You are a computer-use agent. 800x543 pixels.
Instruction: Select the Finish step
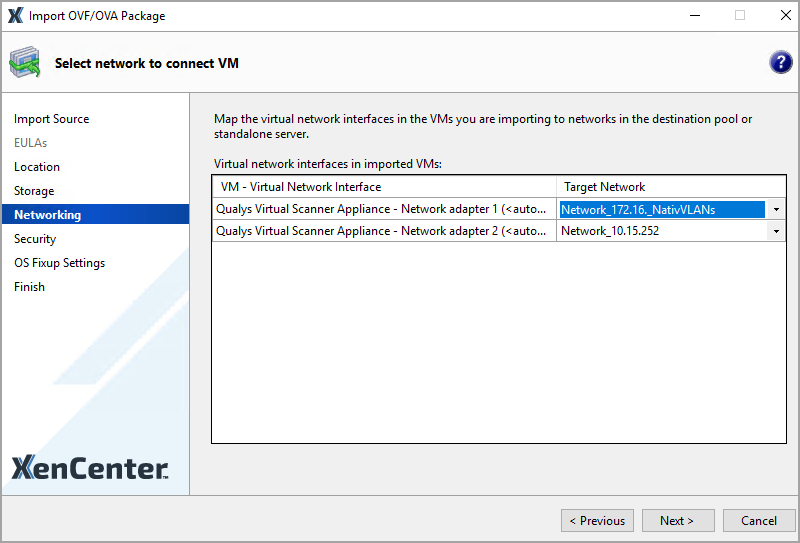click(29, 287)
